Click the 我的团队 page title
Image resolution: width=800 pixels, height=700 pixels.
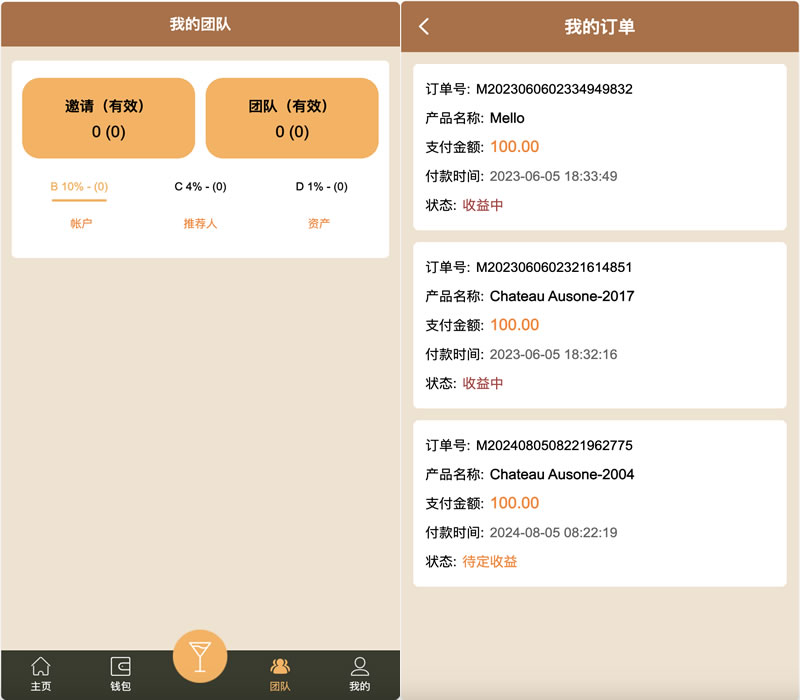(x=200, y=24)
